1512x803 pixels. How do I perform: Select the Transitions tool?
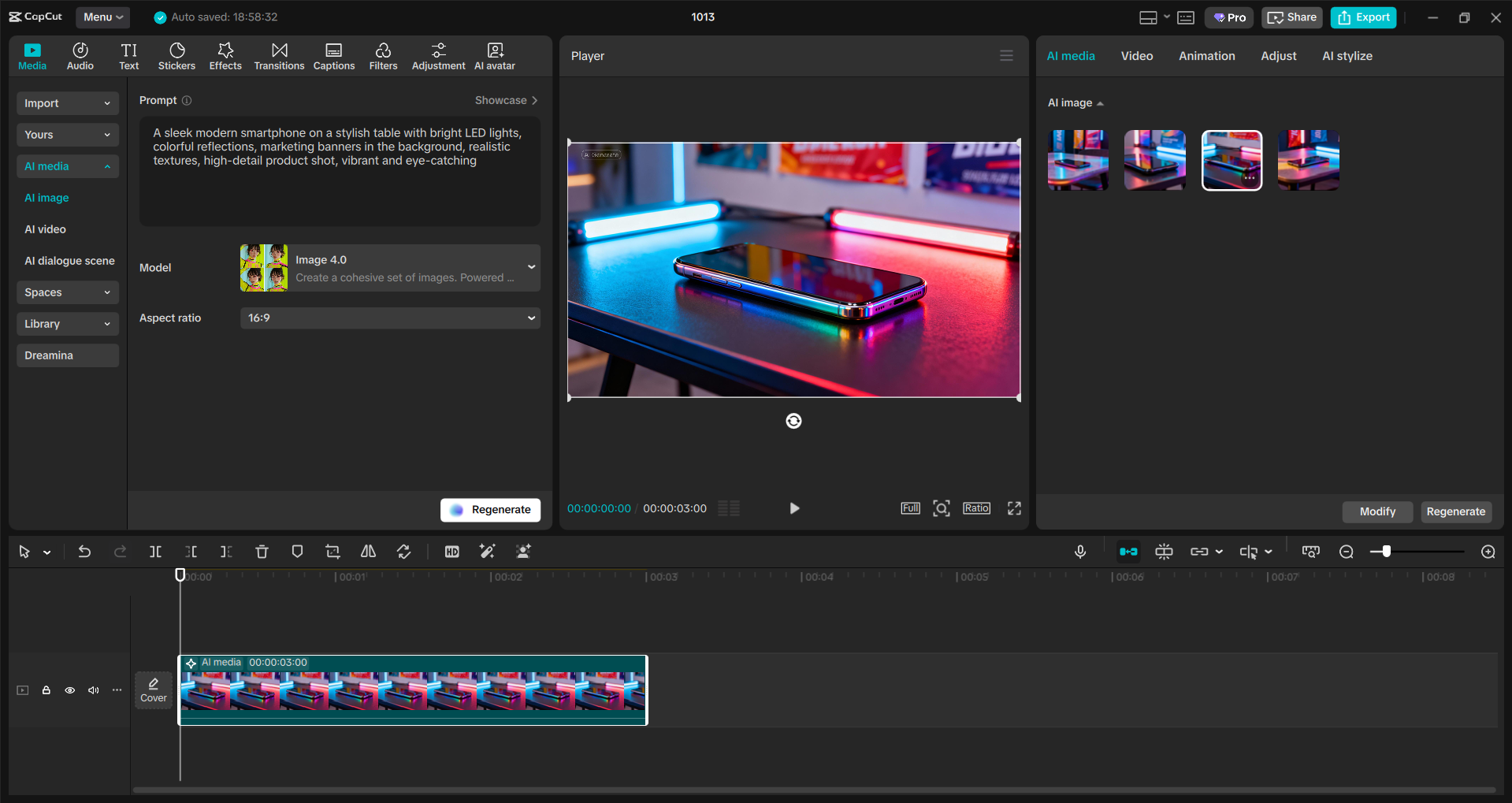279,55
